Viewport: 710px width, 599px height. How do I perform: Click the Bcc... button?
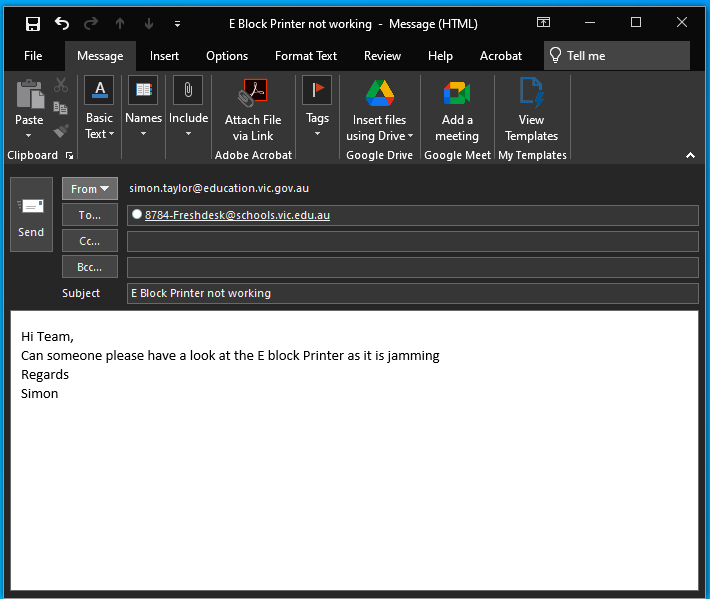[x=90, y=267]
